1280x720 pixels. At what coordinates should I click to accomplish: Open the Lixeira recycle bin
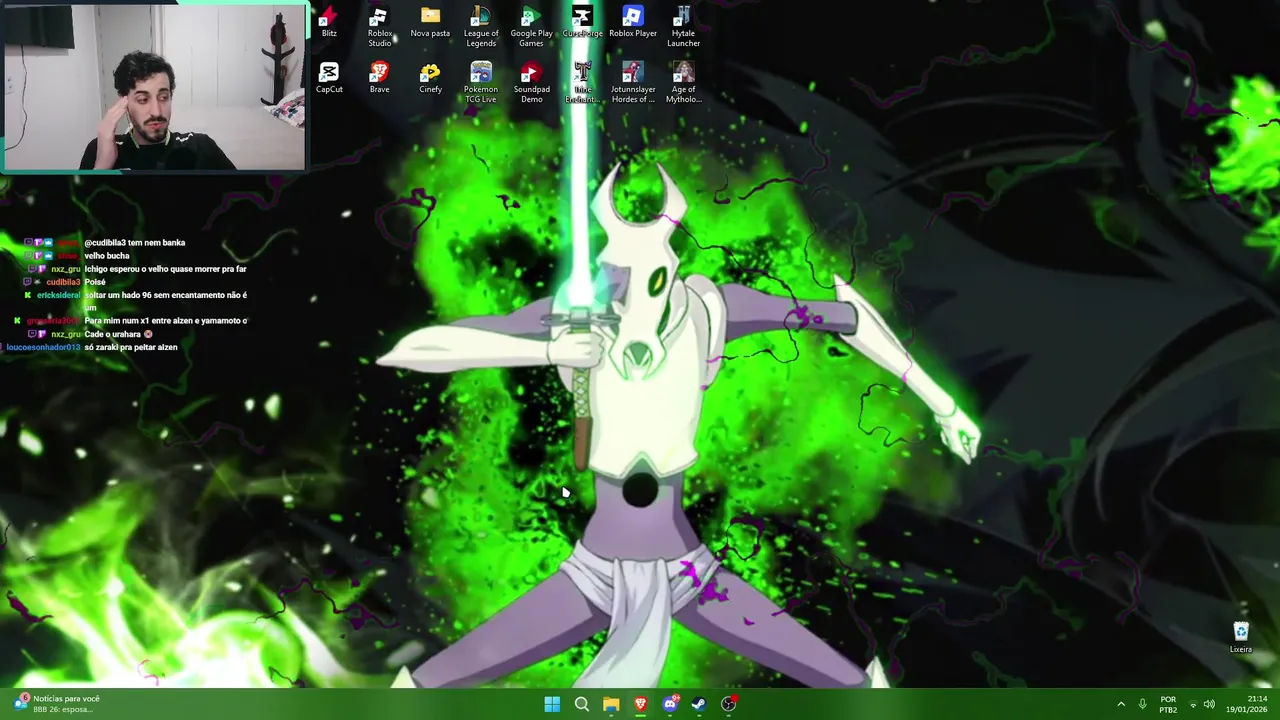coord(1241,637)
